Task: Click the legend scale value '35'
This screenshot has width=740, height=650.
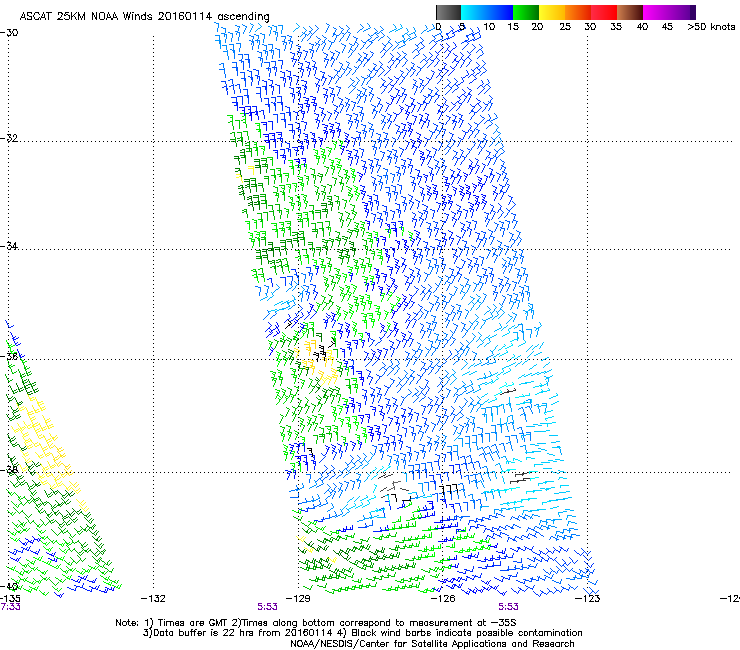Action: (616, 27)
